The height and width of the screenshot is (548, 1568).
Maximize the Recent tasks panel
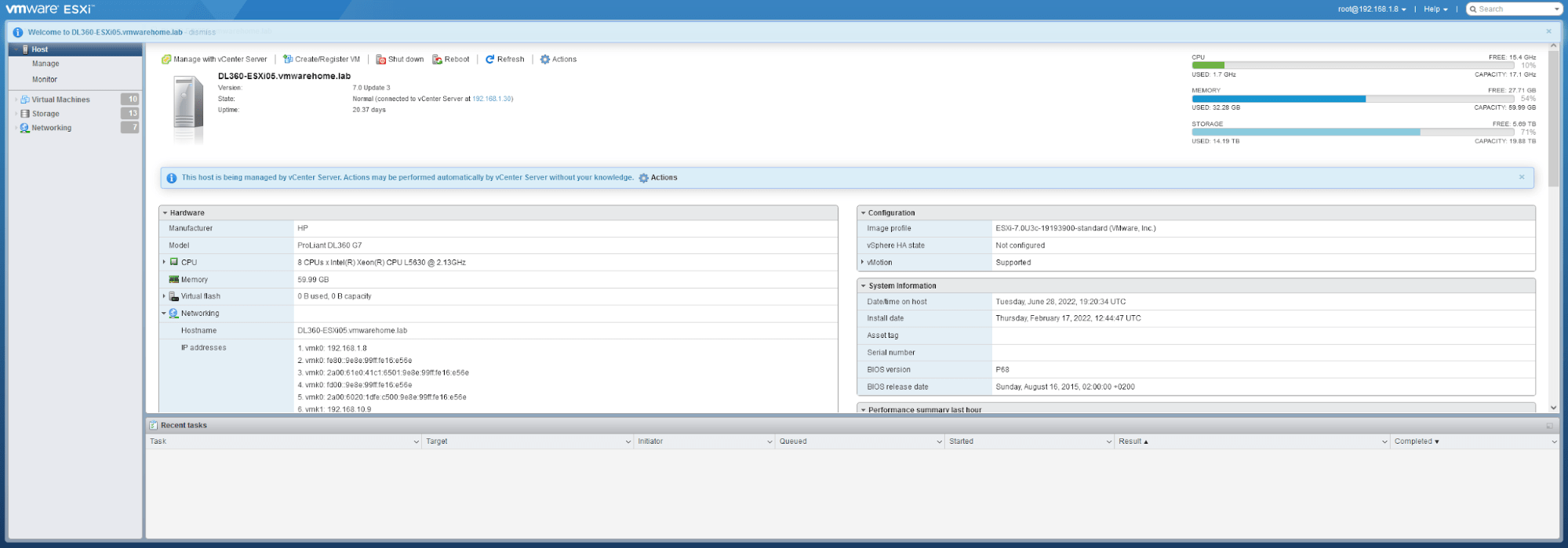point(1549,426)
